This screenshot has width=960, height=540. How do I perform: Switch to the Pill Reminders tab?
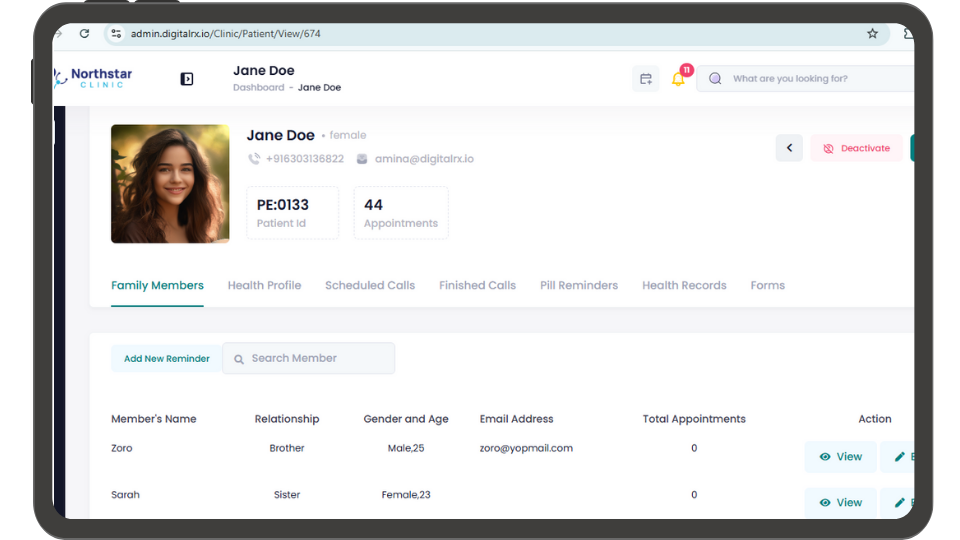tap(579, 285)
